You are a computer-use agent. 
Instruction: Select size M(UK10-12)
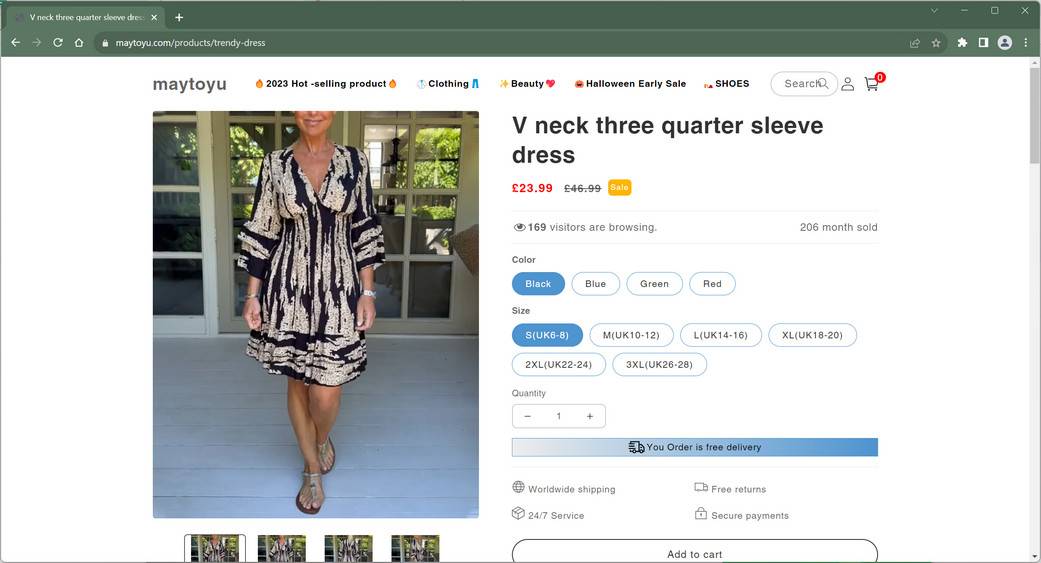pos(631,335)
